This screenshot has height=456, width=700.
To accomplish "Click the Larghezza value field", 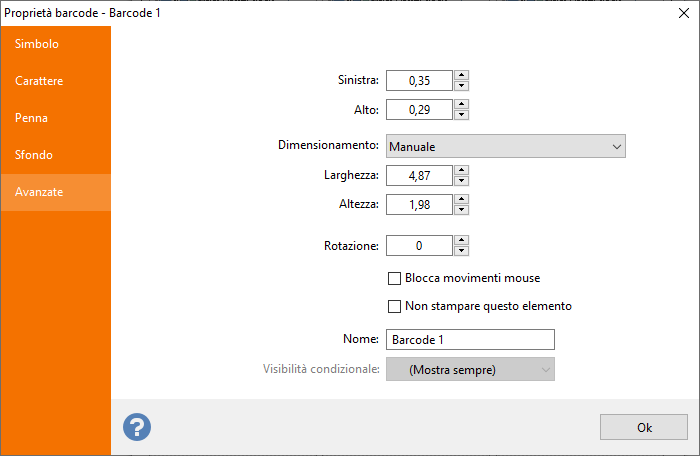I will point(419,176).
